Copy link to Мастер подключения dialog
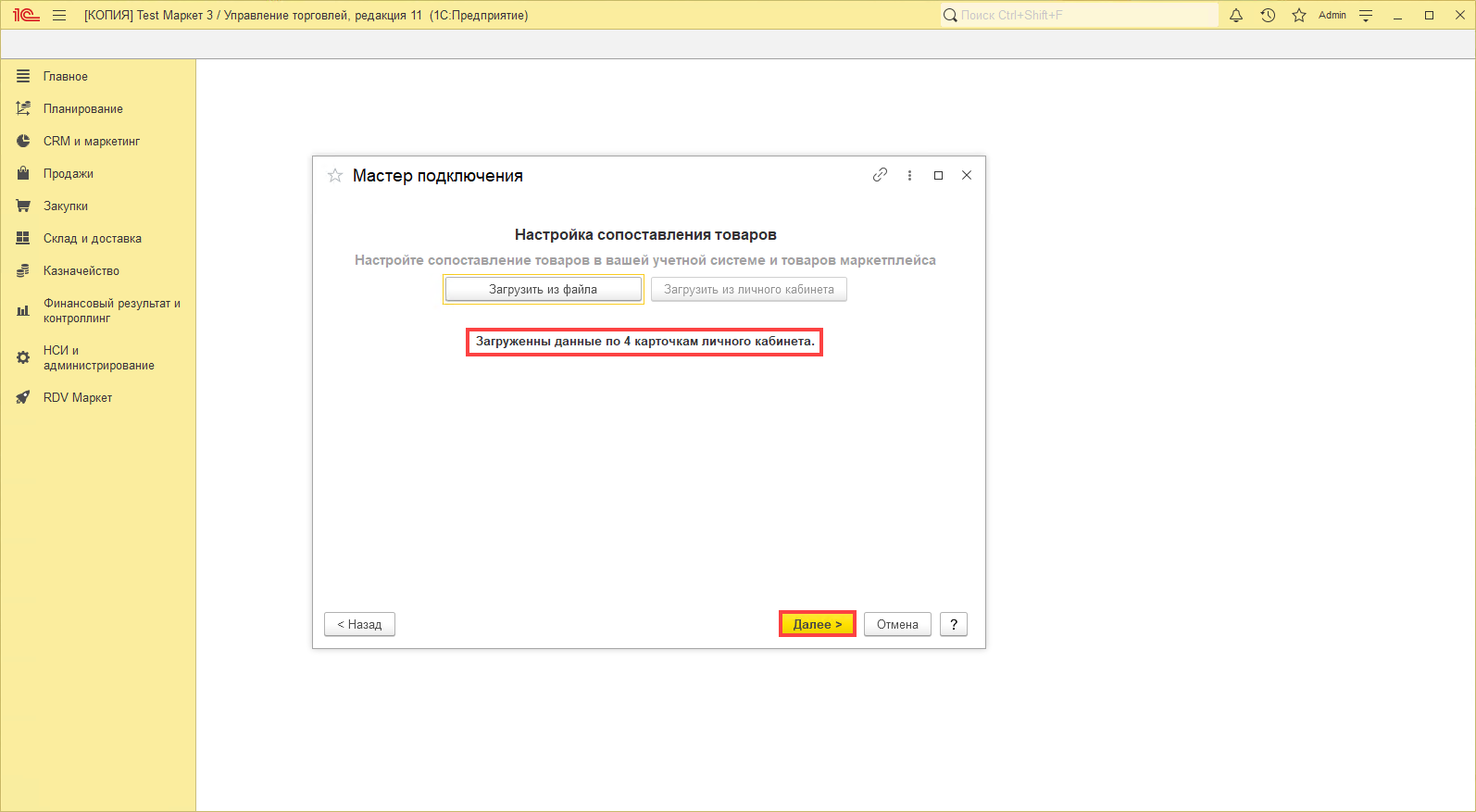The width and height of the screenshot is (1476, 812). (x=880, y=175)
